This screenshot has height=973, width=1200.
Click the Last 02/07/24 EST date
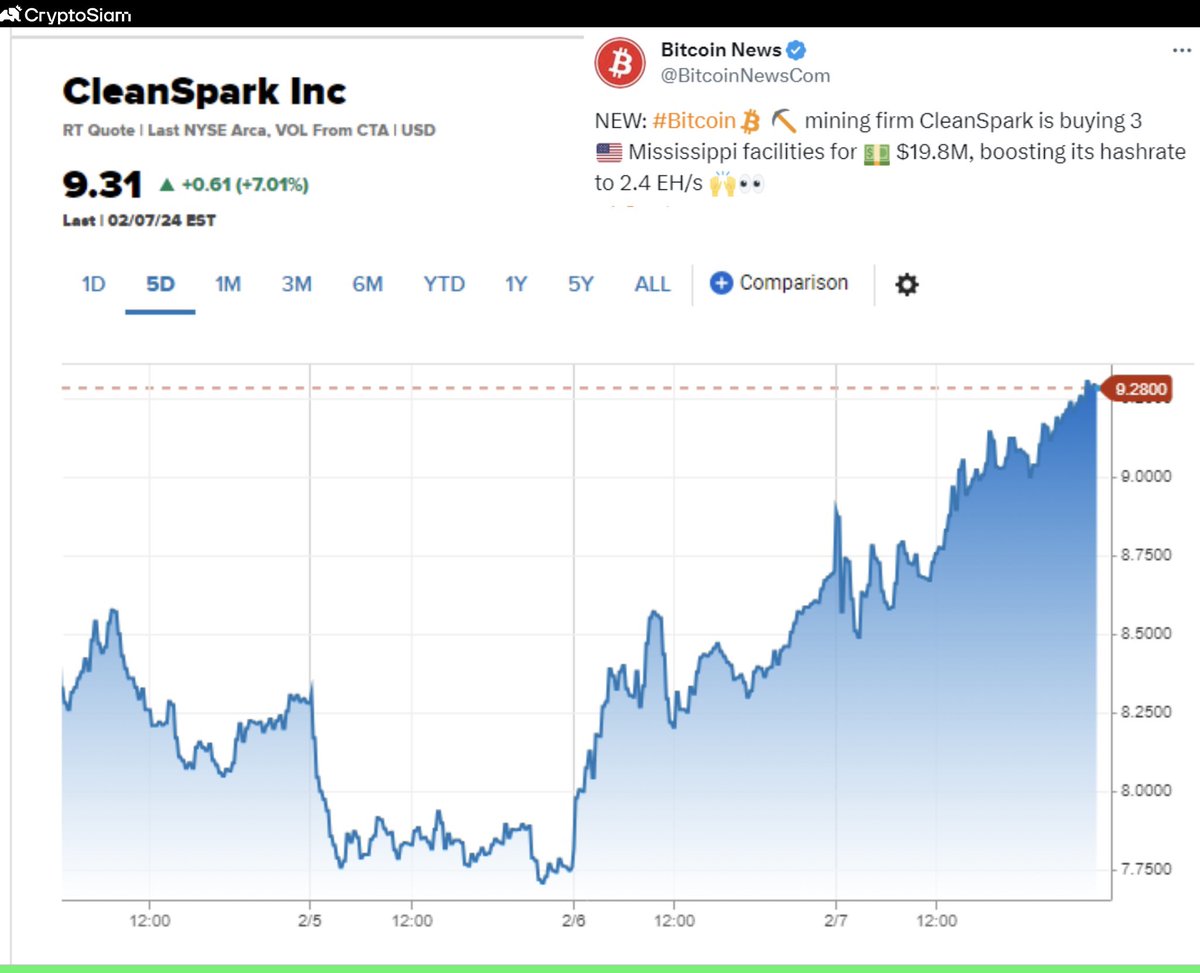(x=138, y=220)
